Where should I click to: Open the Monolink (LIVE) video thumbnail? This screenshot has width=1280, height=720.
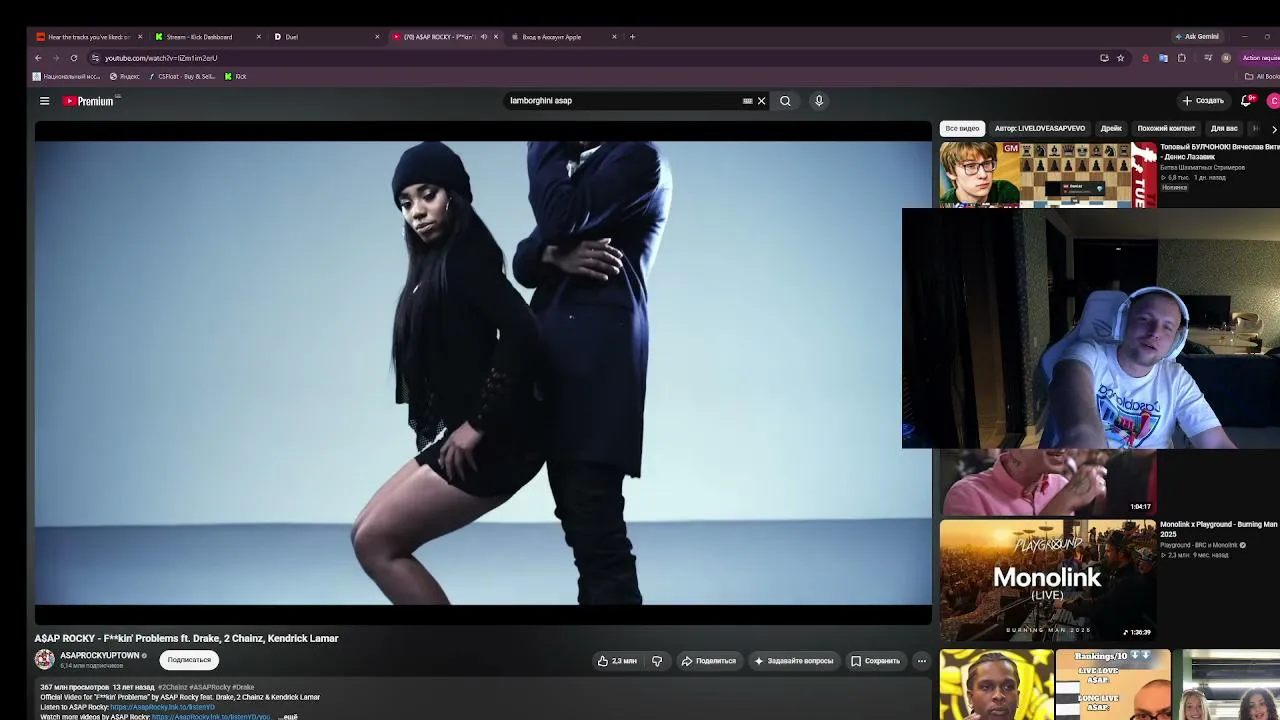pyautogui.click(x=1047, y=580)
